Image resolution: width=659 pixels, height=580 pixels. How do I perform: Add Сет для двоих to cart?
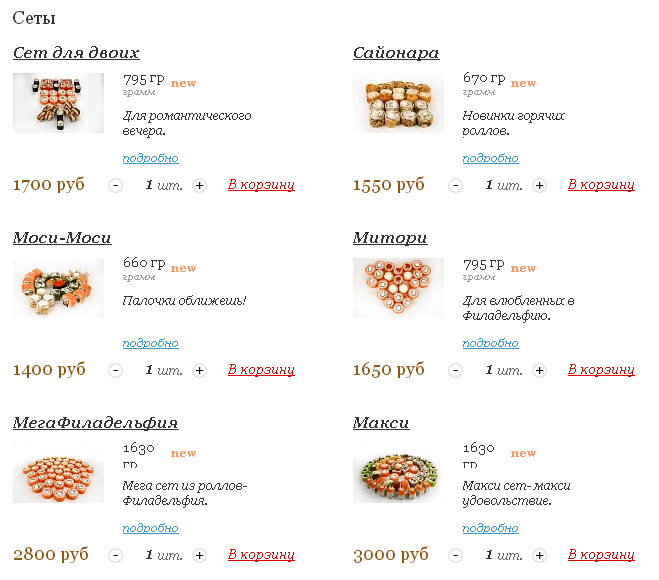click(x=261, y=185)
